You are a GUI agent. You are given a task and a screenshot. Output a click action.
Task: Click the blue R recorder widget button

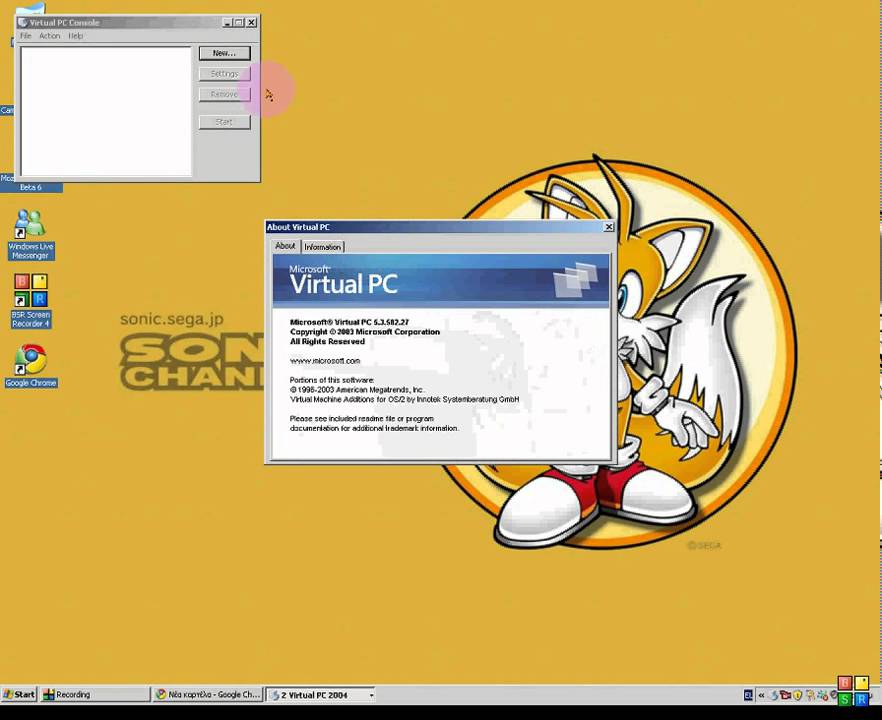(861, 699)
